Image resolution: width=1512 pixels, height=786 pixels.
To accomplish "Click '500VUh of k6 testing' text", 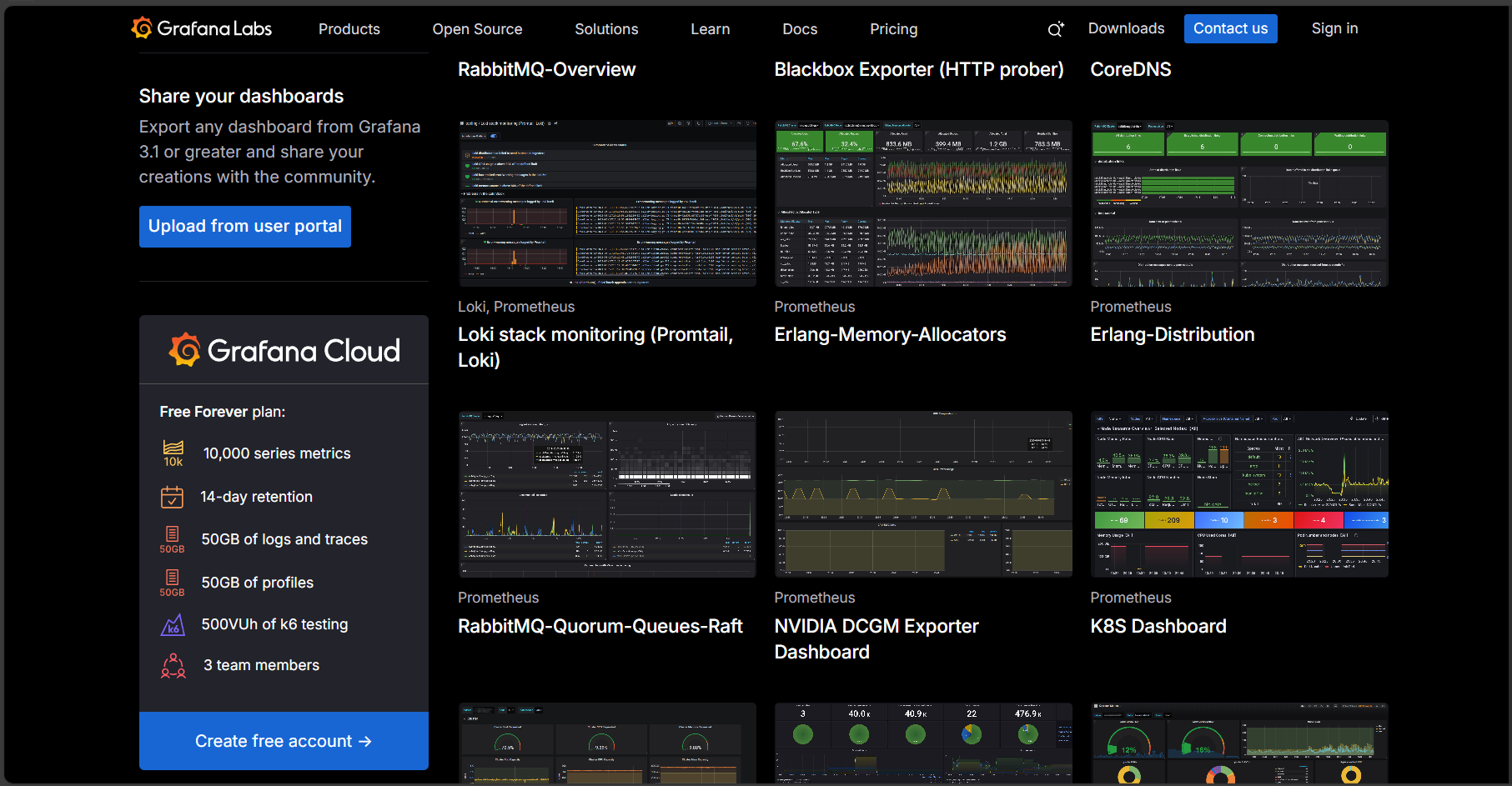I will pos(274,624).
